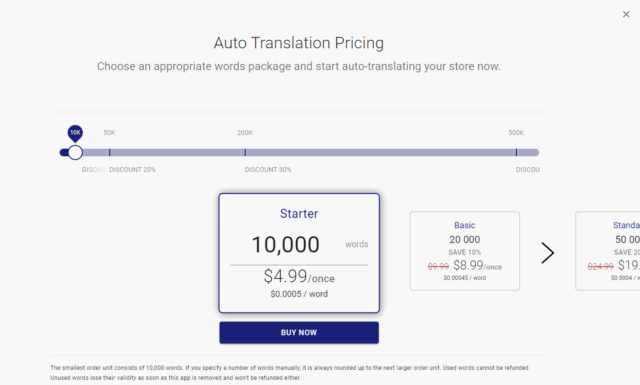Select the Starter 10,000 words package card
The height and width of the screenshot is (385, 640).
[x=299, y=253]
